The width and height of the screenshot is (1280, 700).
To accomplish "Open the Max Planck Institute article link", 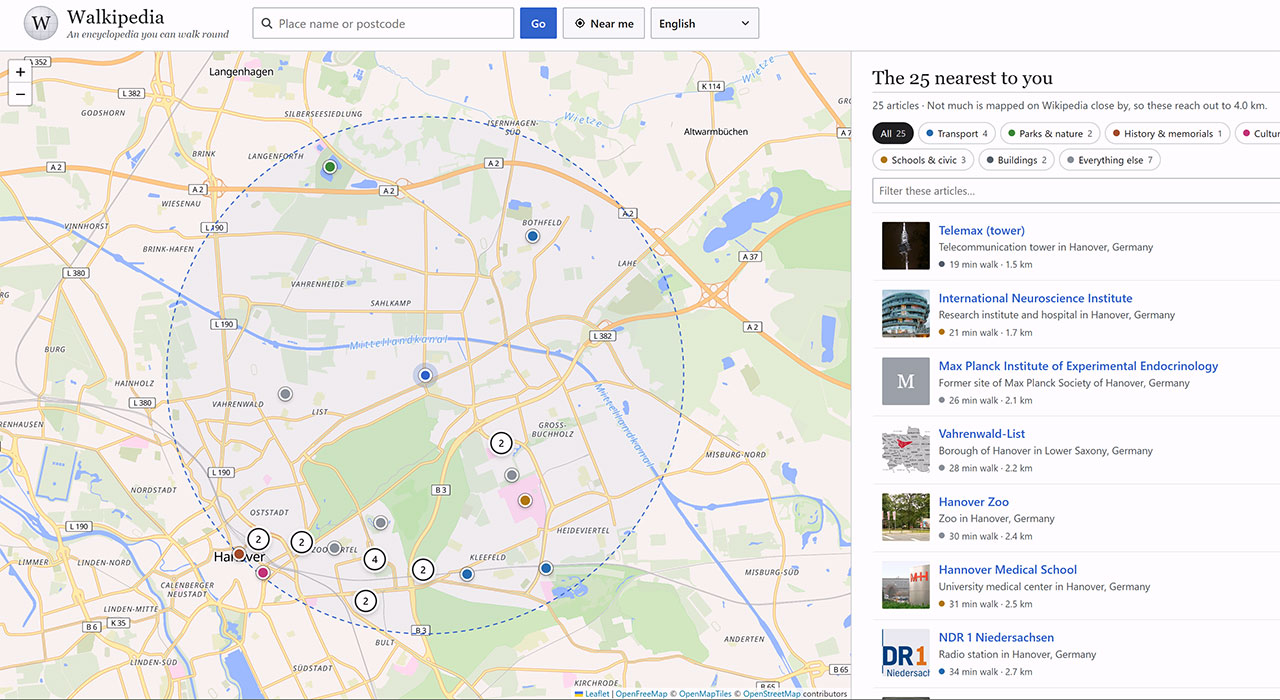I will tap(1078, 366).
